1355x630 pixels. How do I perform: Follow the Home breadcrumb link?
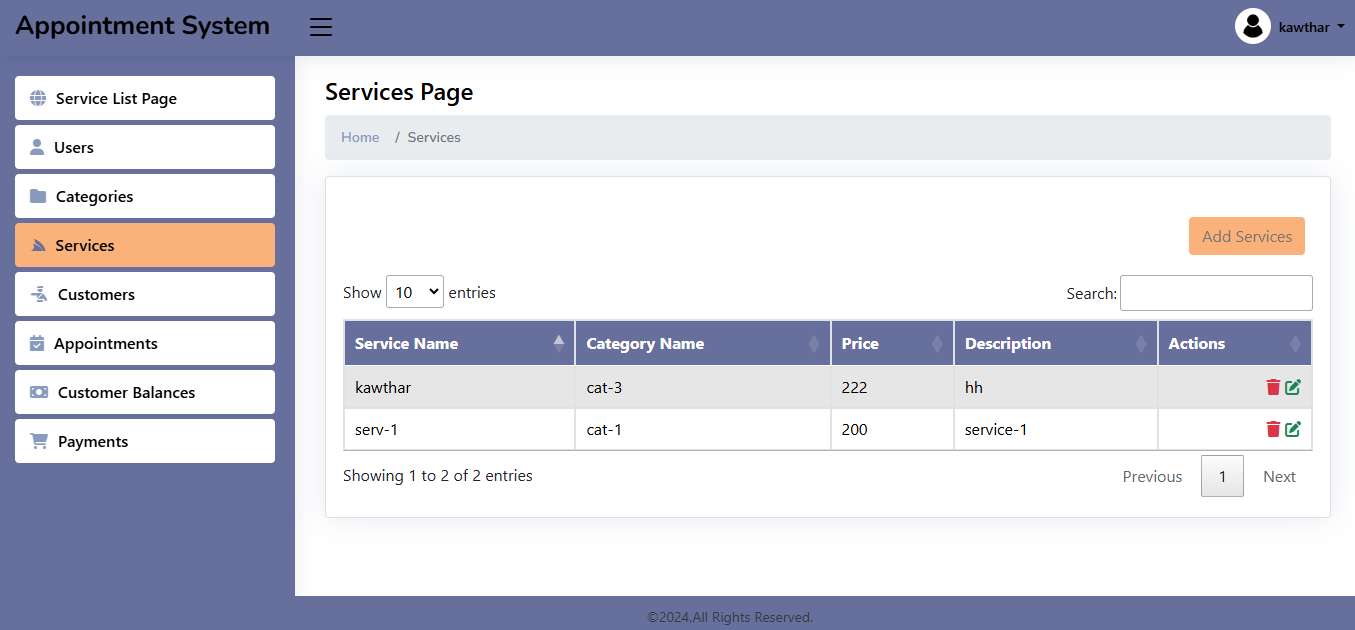click(360, 137)
